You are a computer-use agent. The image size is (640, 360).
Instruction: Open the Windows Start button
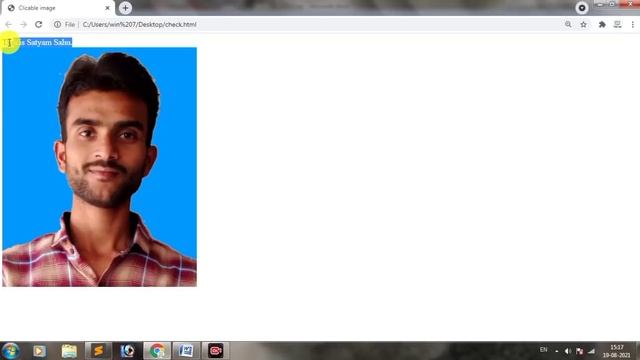pos(11,351)
